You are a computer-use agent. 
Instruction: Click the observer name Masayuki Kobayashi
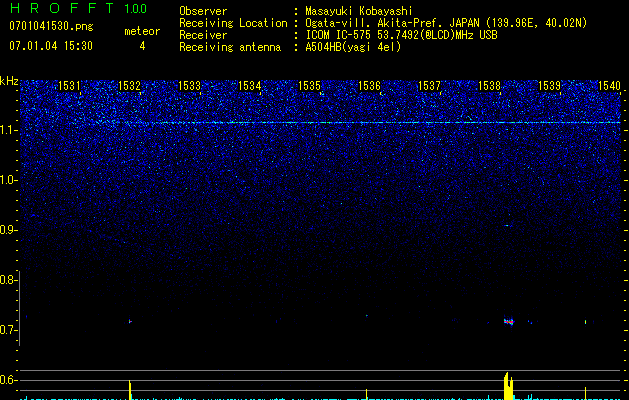click(x=359, y=11)
